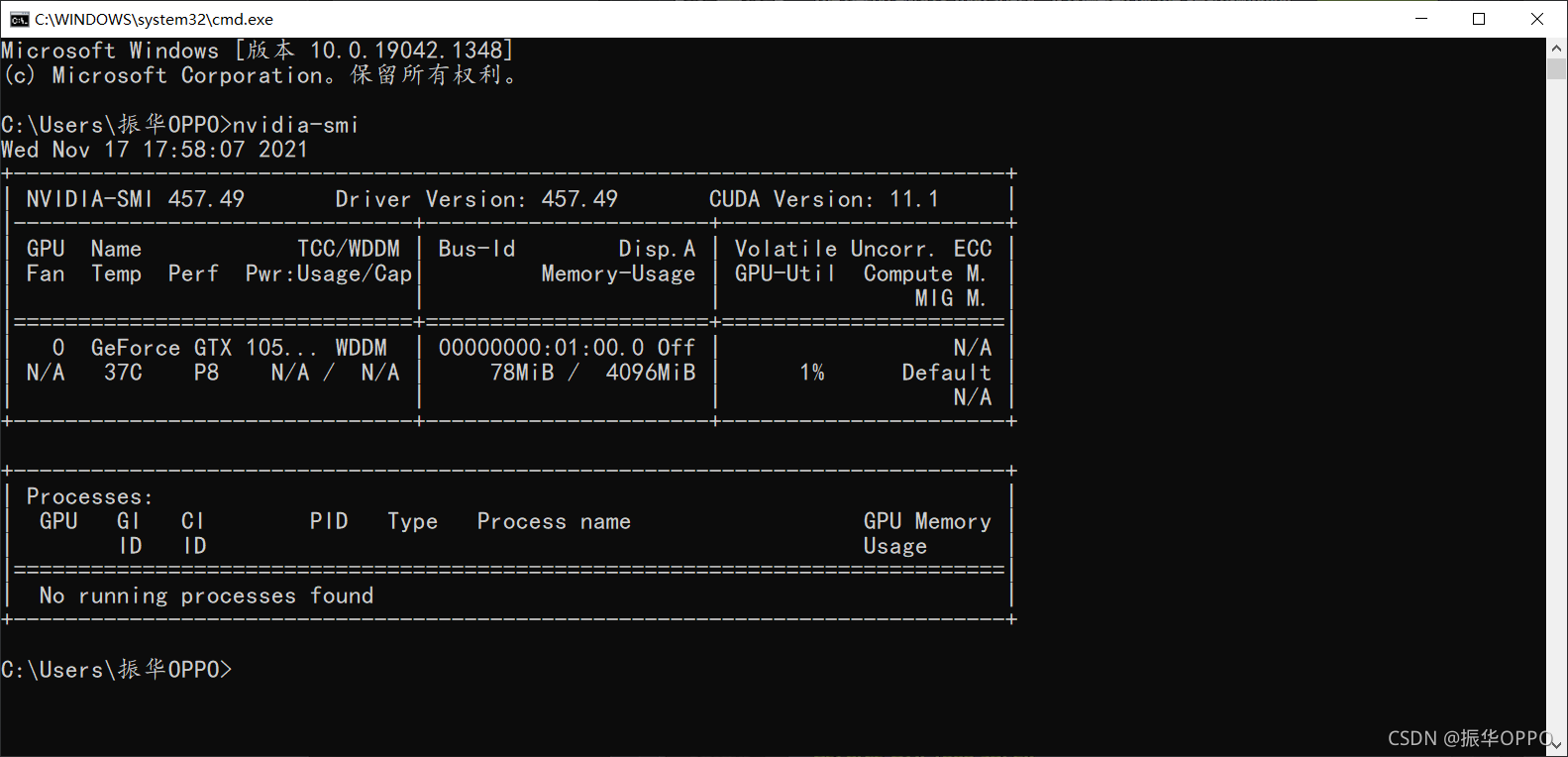This screenshot has width=1568, height=757.
Task: Click the 37C temperature value
Action: coord(124,373)
